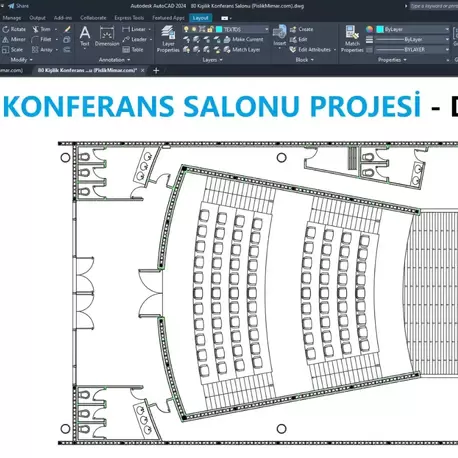Expand the Layers panel
Screen dimensions: 458x458
(x=212, y=60)
